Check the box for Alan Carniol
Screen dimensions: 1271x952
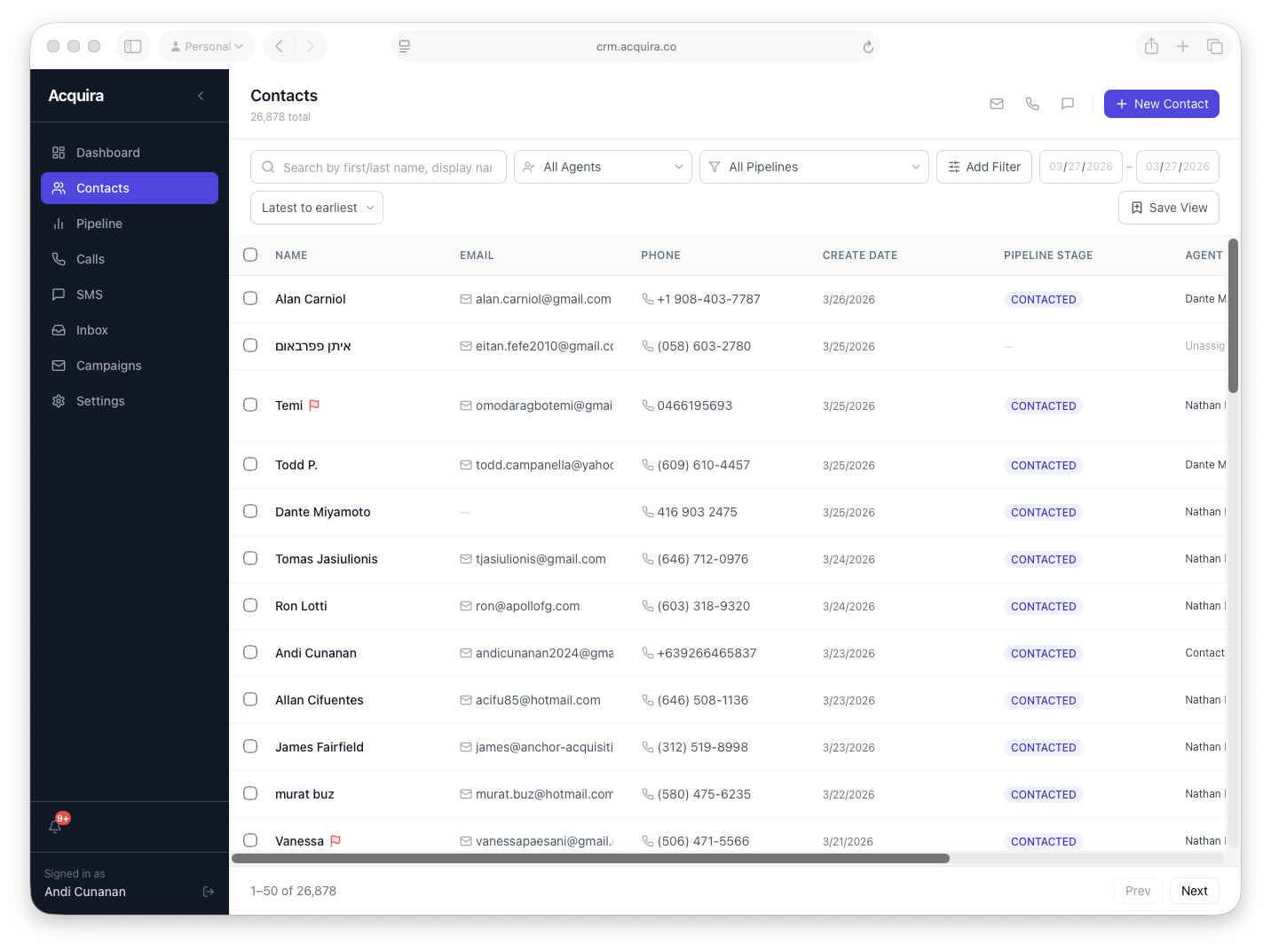250,299
